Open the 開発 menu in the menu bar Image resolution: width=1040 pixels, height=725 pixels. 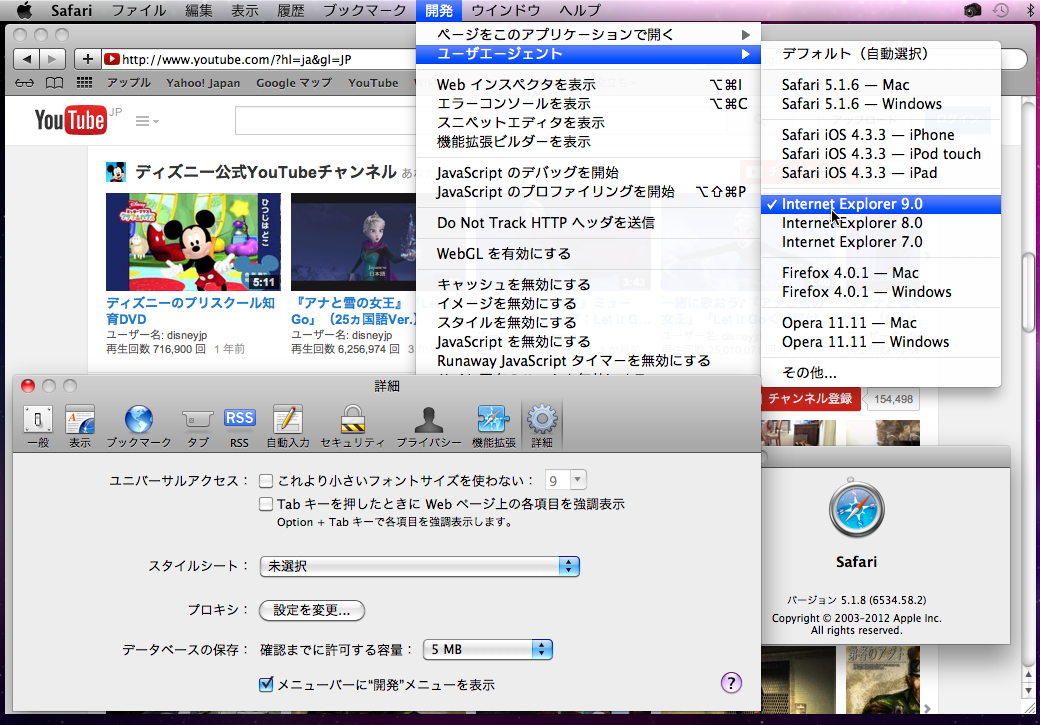click(439, 10)
